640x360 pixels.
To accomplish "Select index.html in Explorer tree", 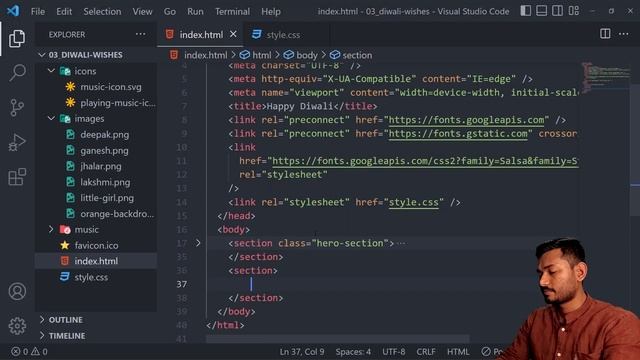I will [96, 261].
